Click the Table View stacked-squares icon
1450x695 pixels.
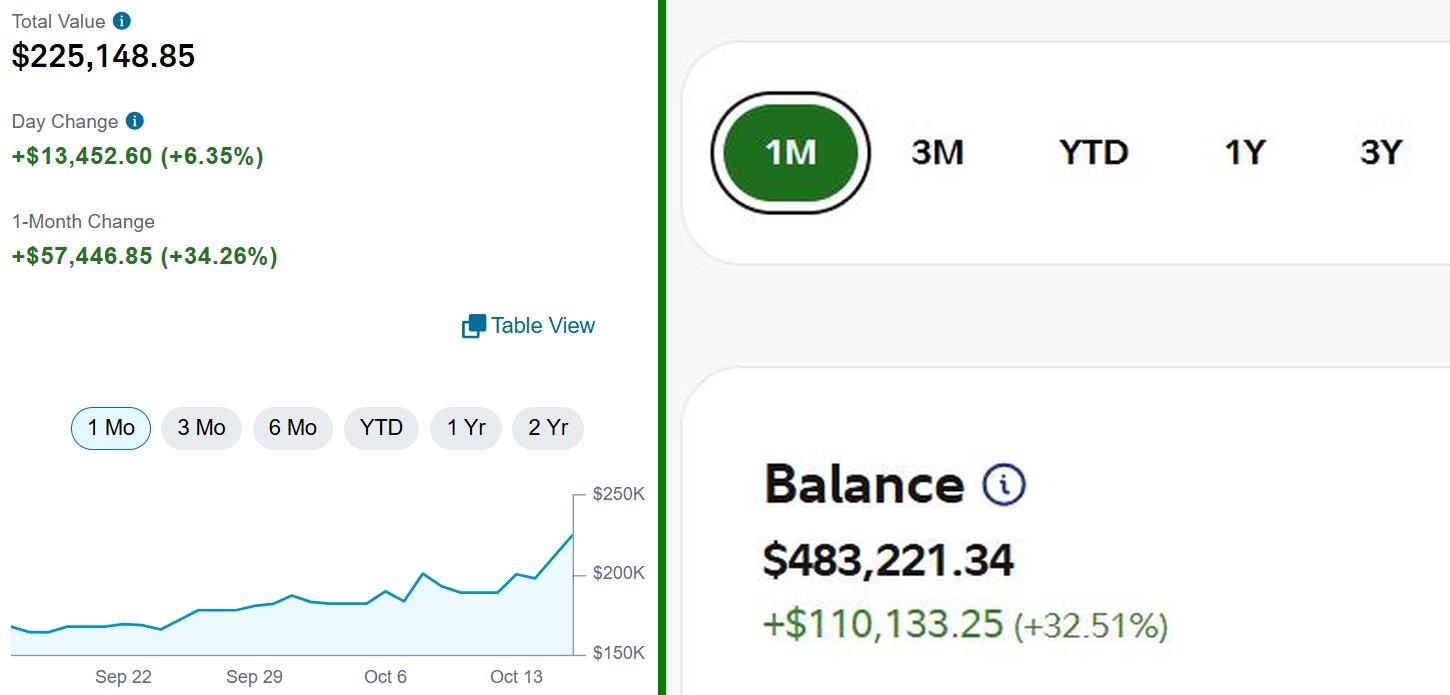click(473, 326)
